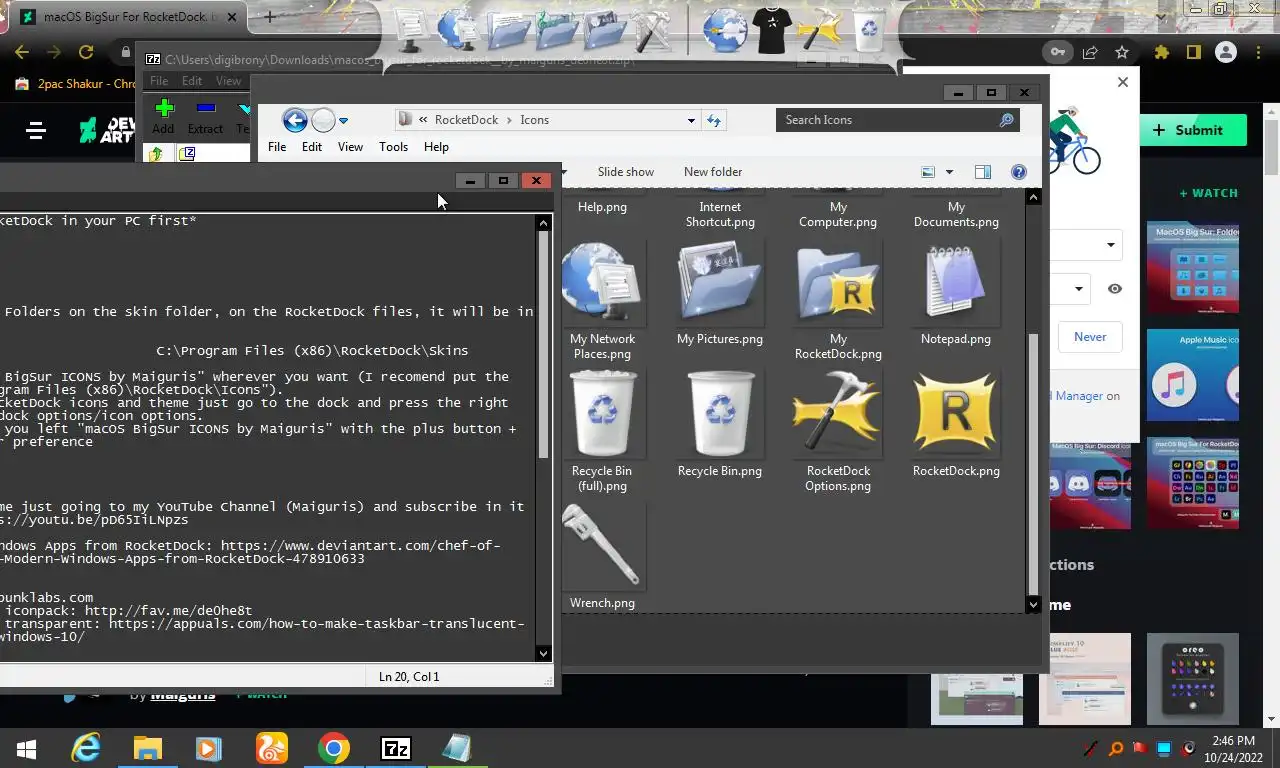
Task: Open the Tools menu in Icons window
Action: (x=393, y=147)
